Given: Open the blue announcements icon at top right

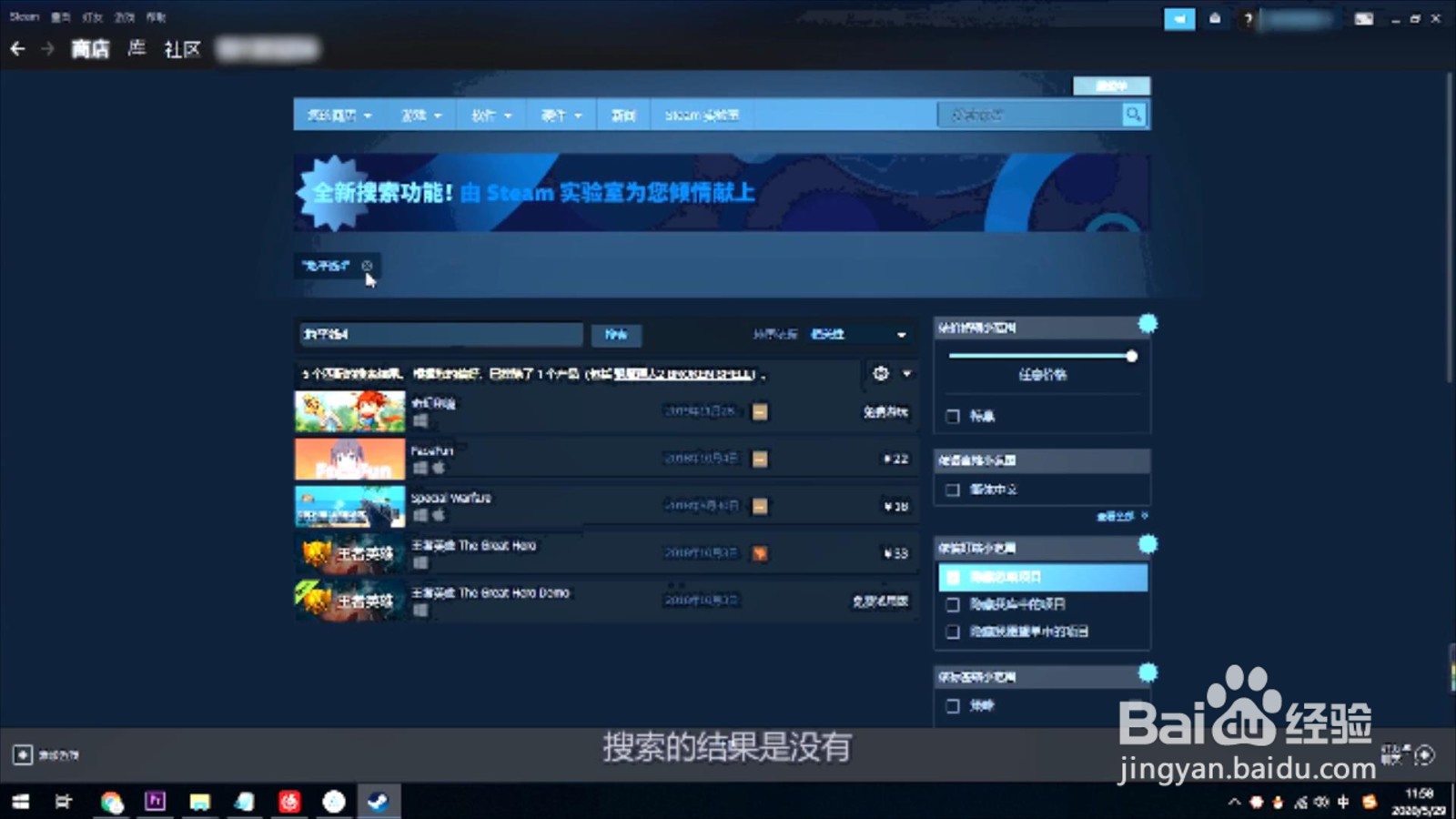Looking at the screenshot, I should click(1179, 19).
